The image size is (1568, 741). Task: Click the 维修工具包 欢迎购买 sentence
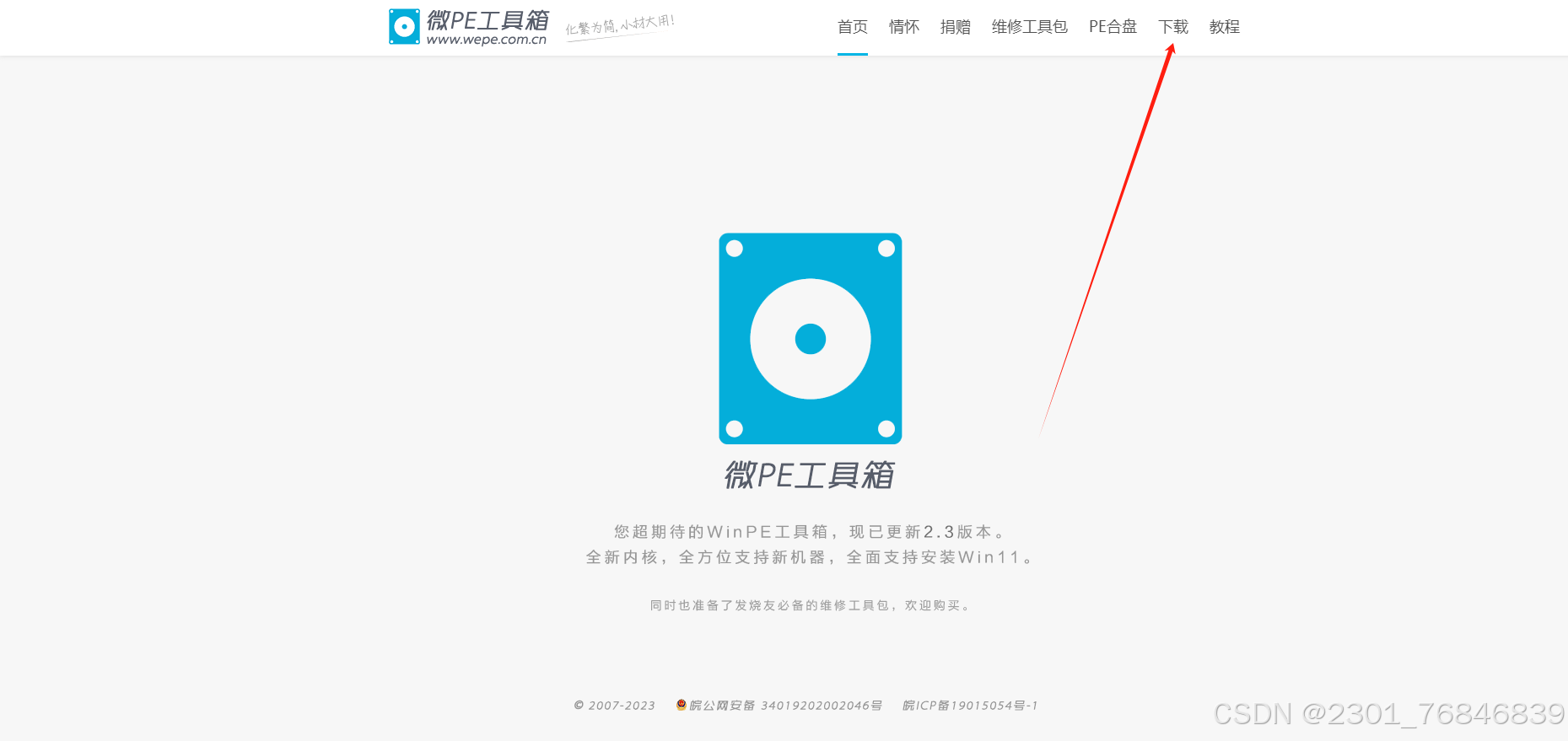click(810, 605)
